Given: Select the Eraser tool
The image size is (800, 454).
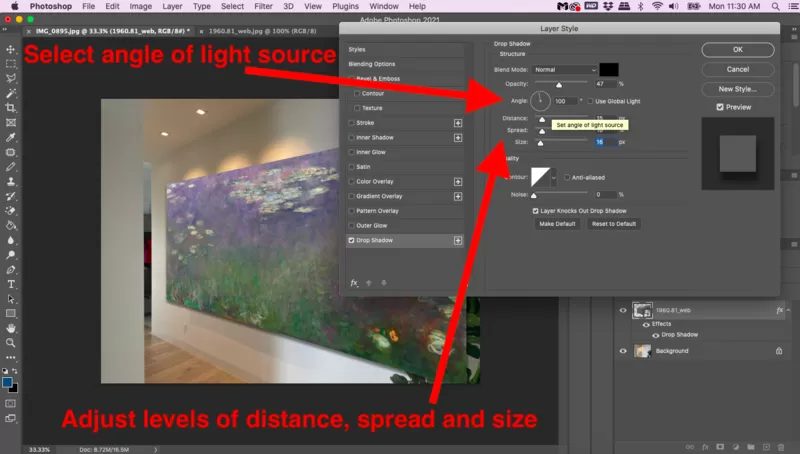Looking at the screenshot, I should [11, 211].
